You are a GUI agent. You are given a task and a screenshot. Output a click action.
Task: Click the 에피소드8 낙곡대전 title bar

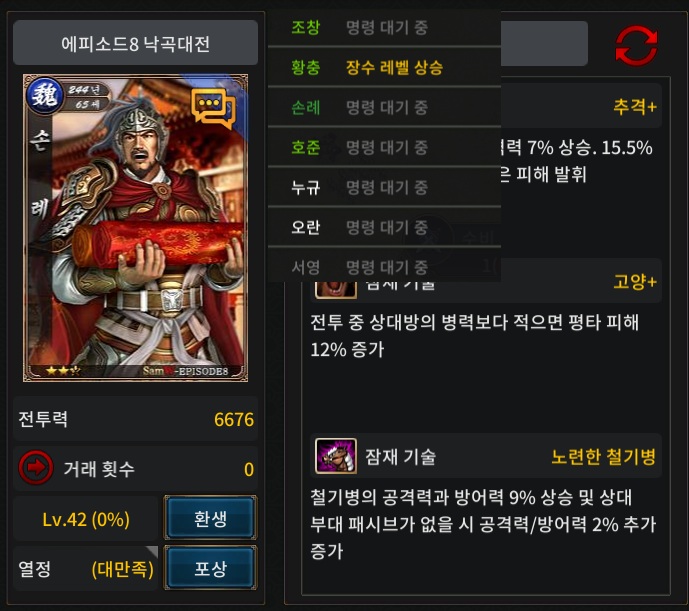tap(135, 43)
